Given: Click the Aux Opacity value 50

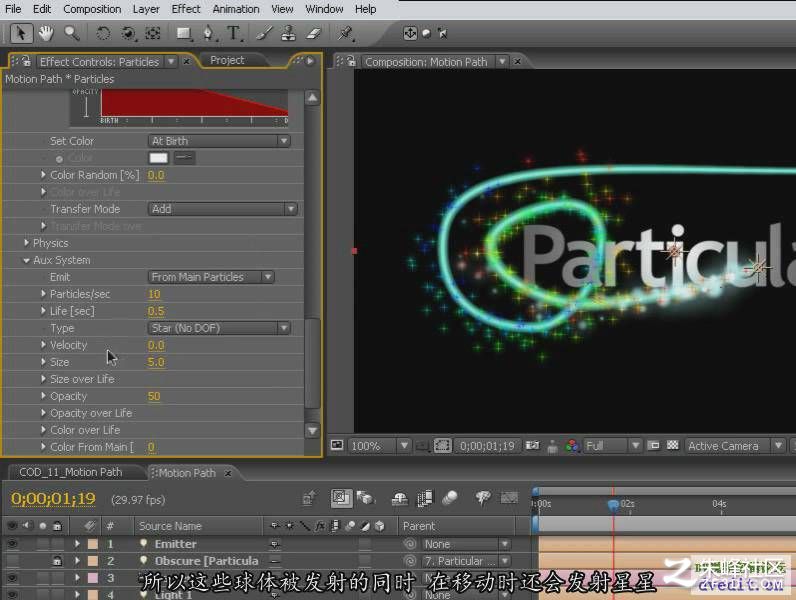Looking at the screenshot, I should pyautogui.click(x=154, y=396).
